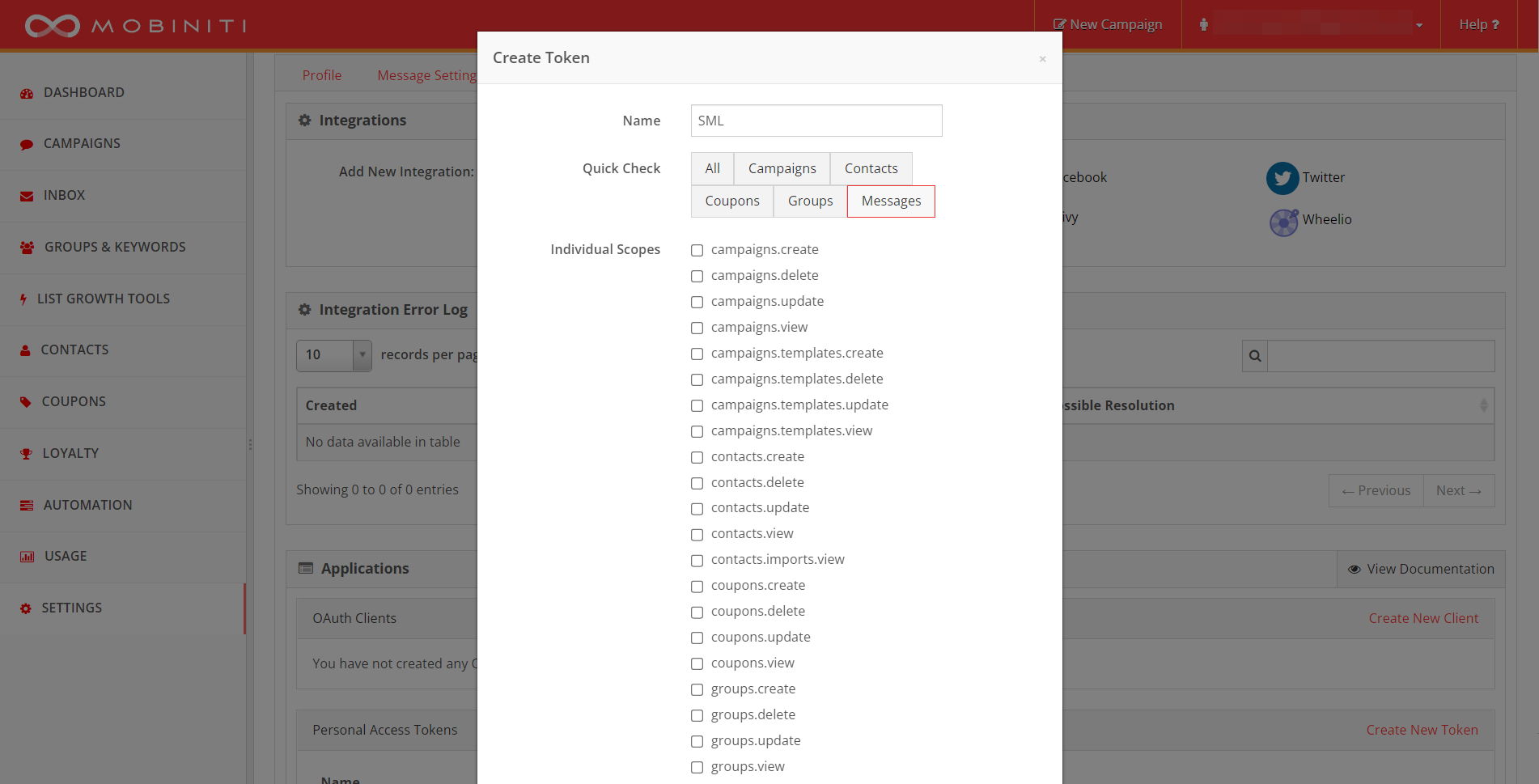Click New Campaign in the header
Image resolution: width=1539 pixels, height=784 pixels.
point(1108,24)
